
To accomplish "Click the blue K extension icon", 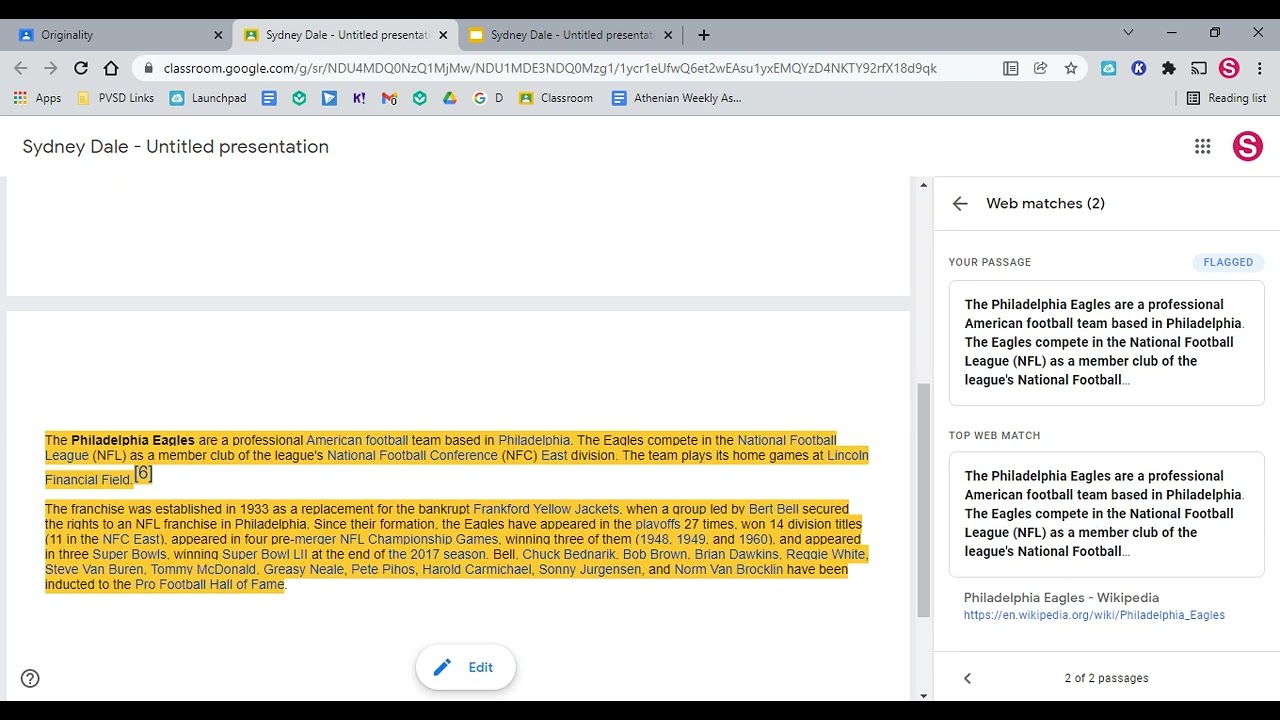I will tap(1139, 68).
